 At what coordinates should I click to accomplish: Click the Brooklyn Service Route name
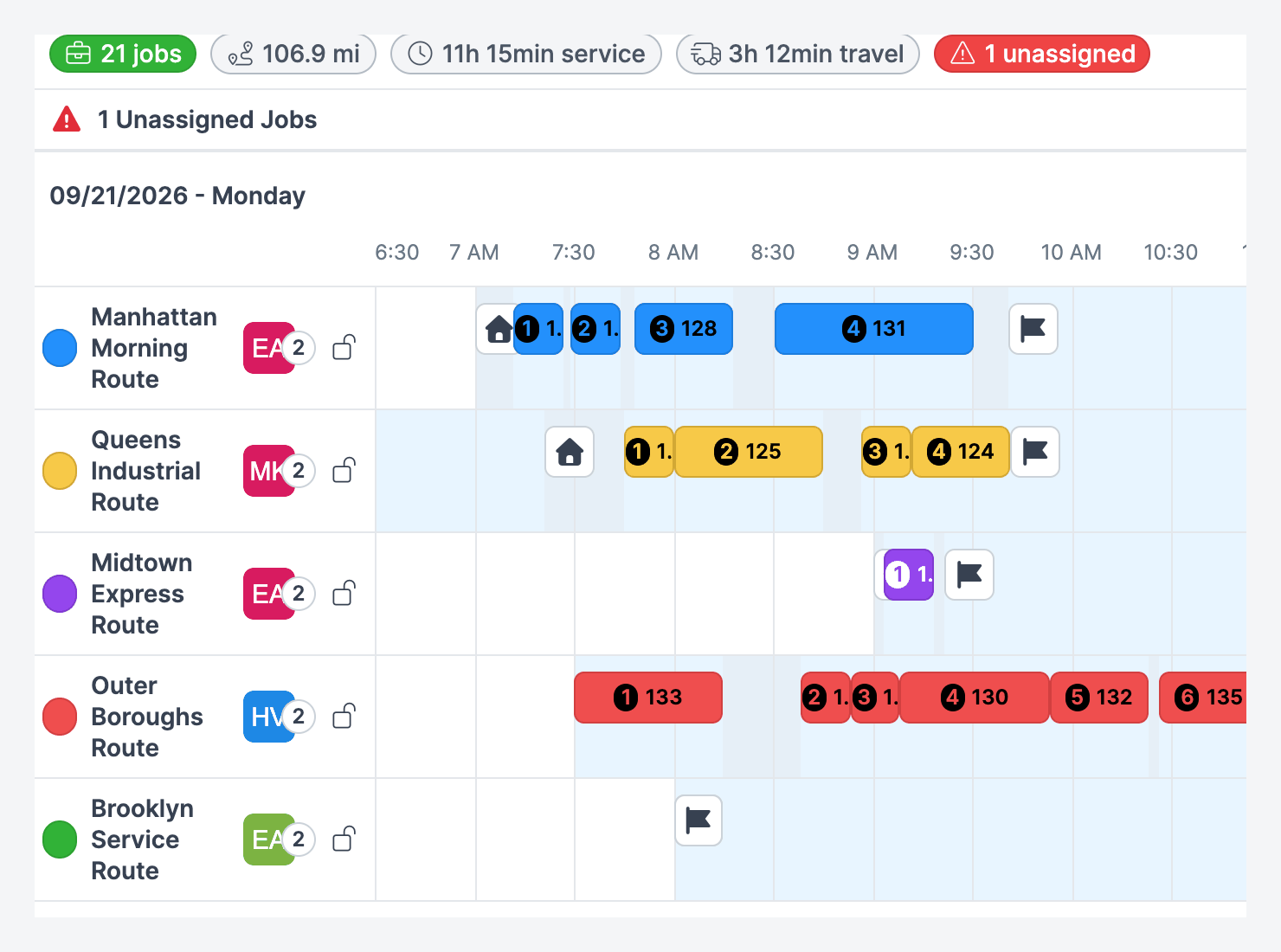pos(143,839)
